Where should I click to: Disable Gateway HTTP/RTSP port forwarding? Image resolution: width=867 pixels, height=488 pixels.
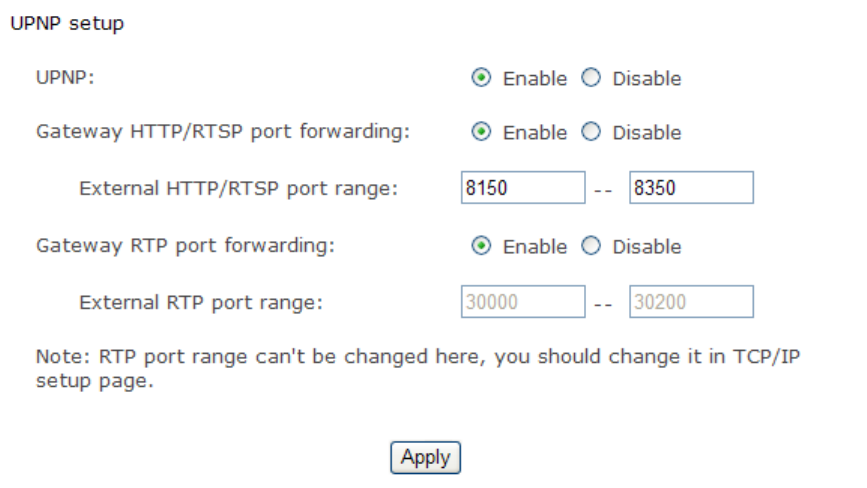(x=590, y=133)
